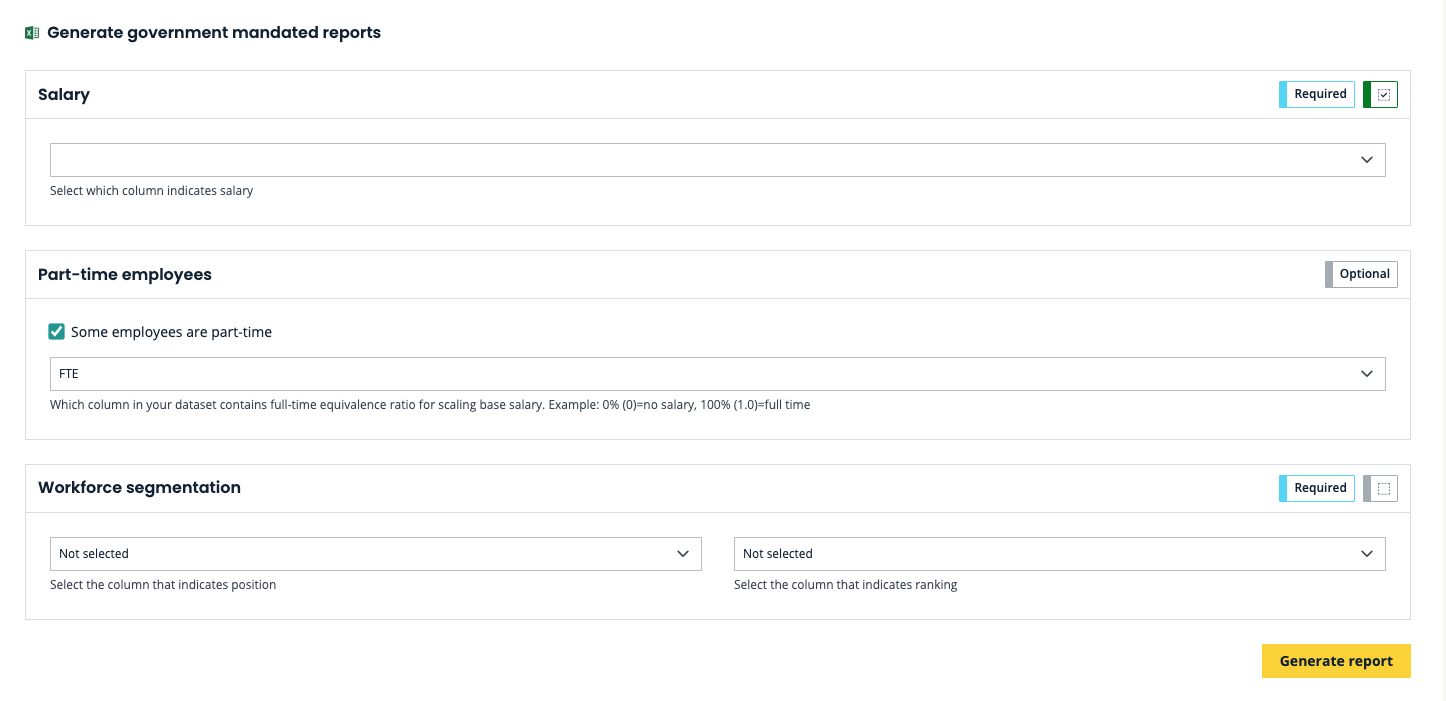Image resolution: width=1446 pixels, height=701 pixels.
Task: Open the empty salary column dropdown
Action: (x=700, y=160)
